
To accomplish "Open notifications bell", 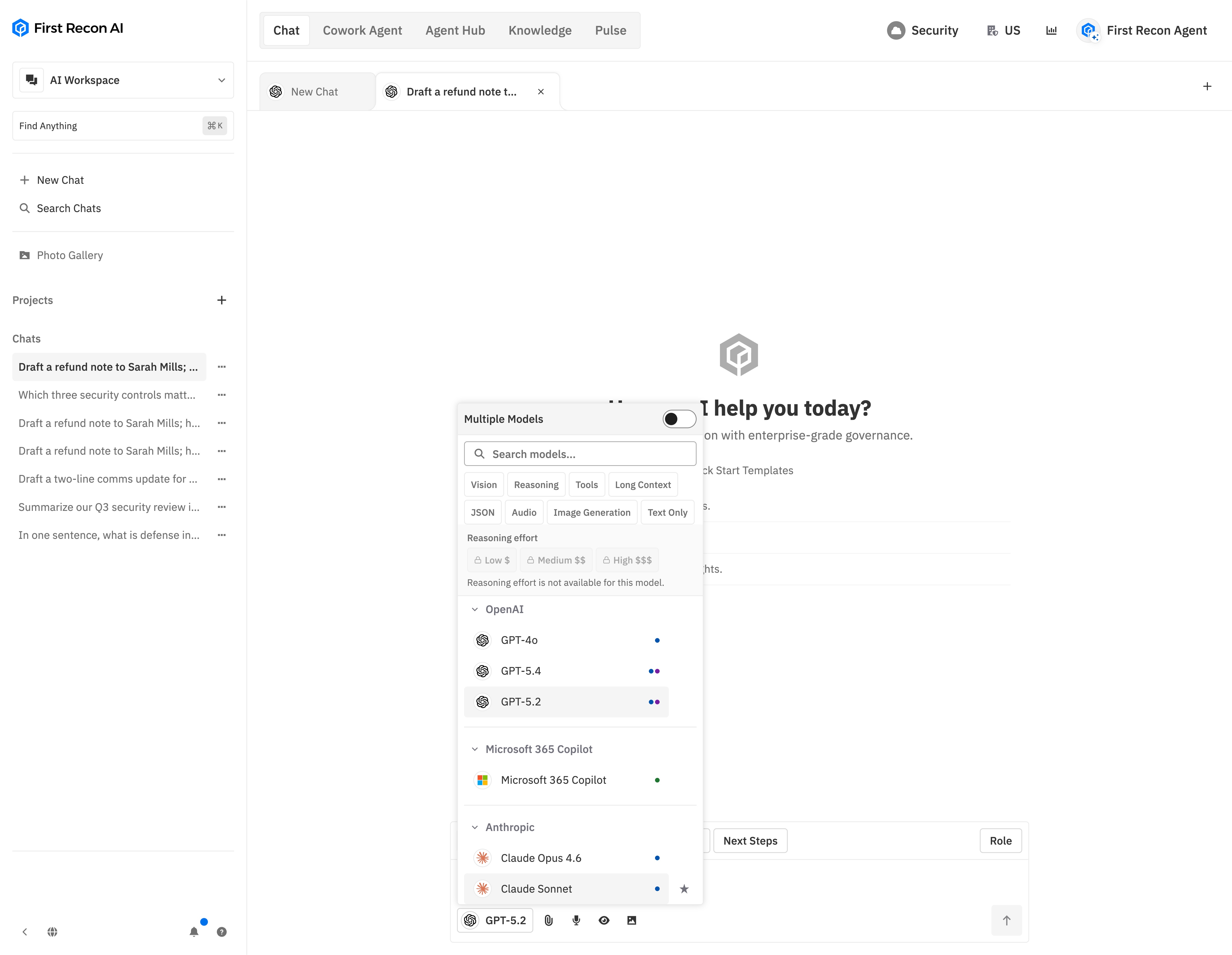I will (x=194, y=932).
